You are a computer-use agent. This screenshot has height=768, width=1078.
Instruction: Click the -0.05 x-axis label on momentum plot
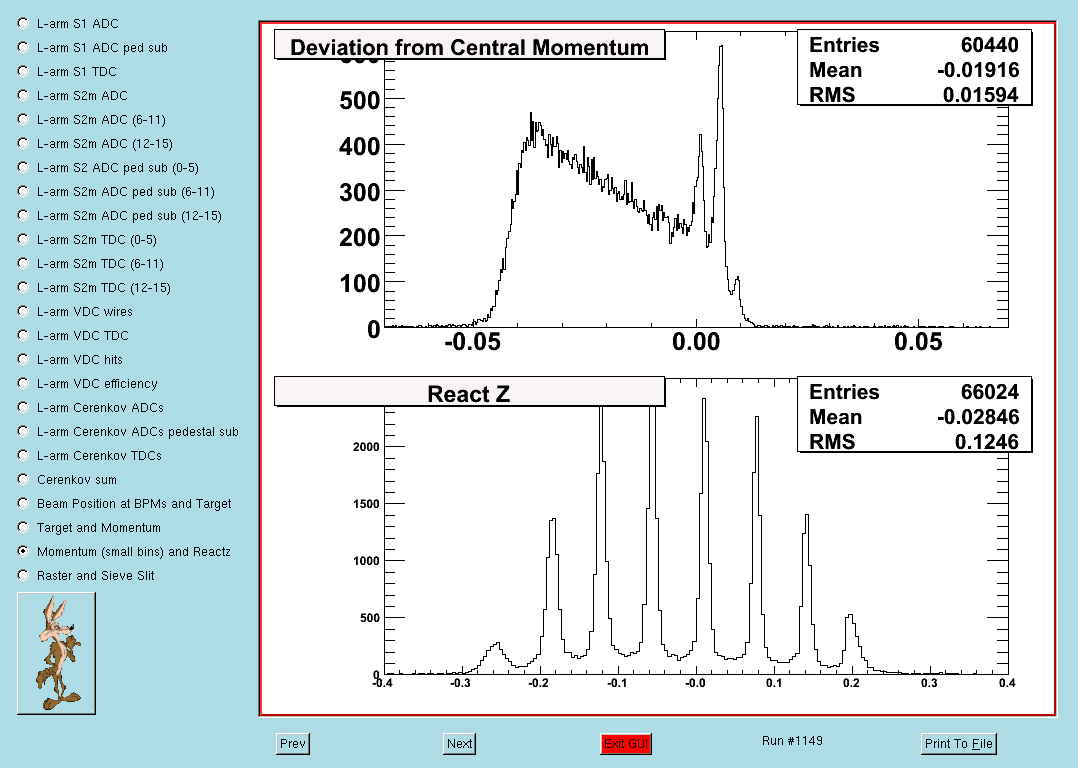coord(472,342)
